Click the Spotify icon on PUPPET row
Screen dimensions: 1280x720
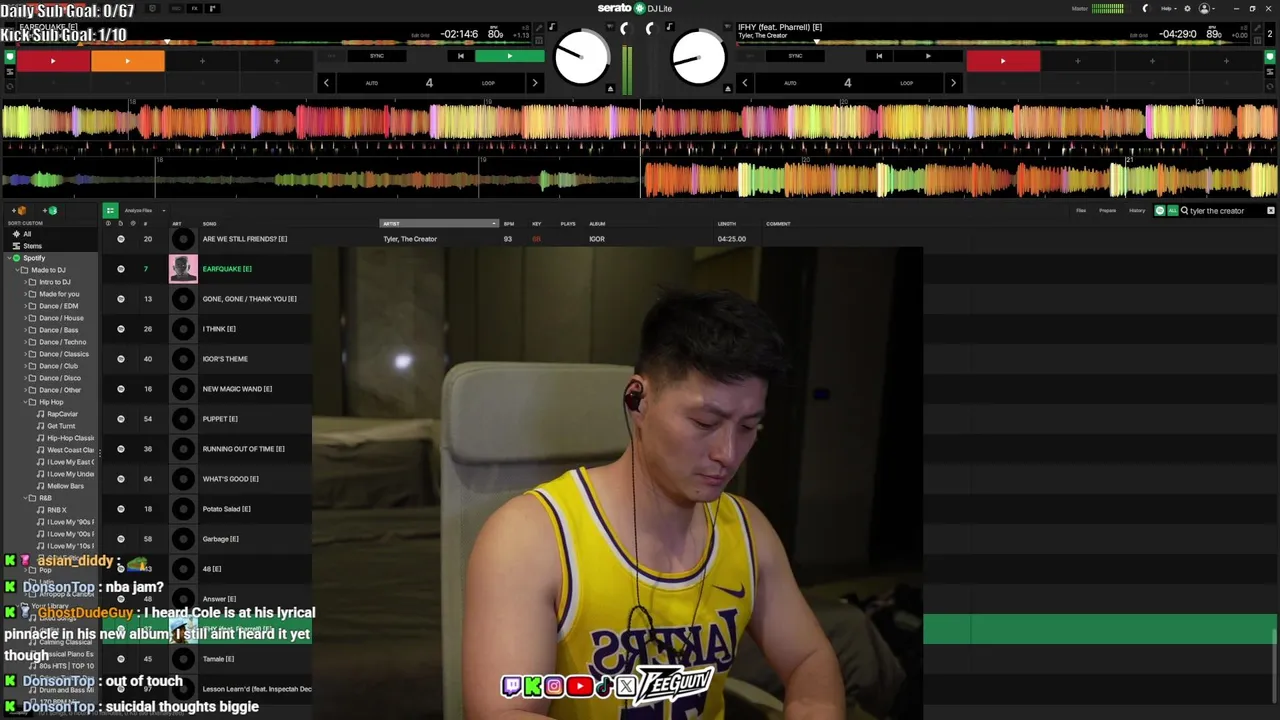pyautogui.click(x=121, y=419)
